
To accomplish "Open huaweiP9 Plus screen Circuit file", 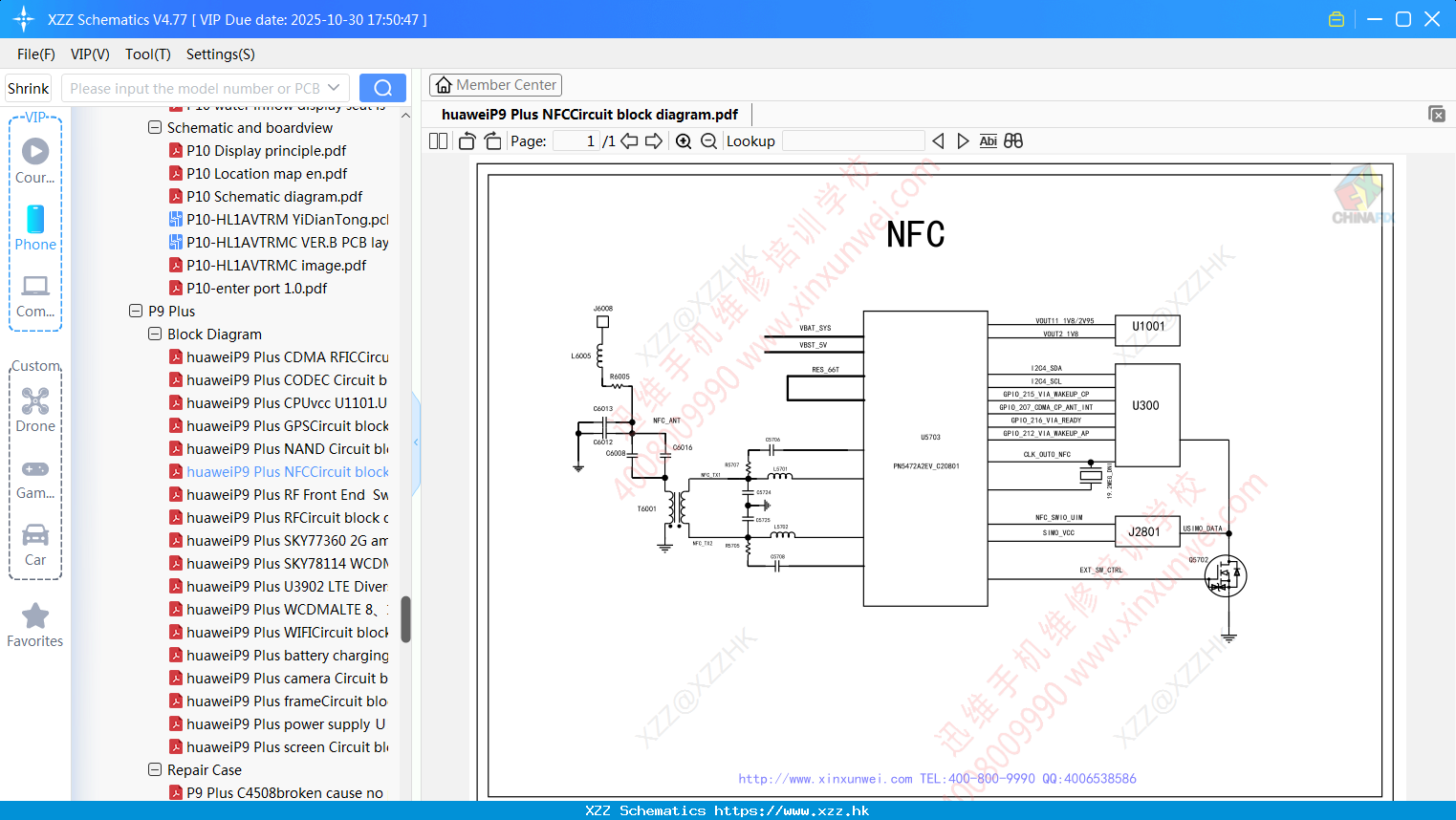I will point(287,746).
